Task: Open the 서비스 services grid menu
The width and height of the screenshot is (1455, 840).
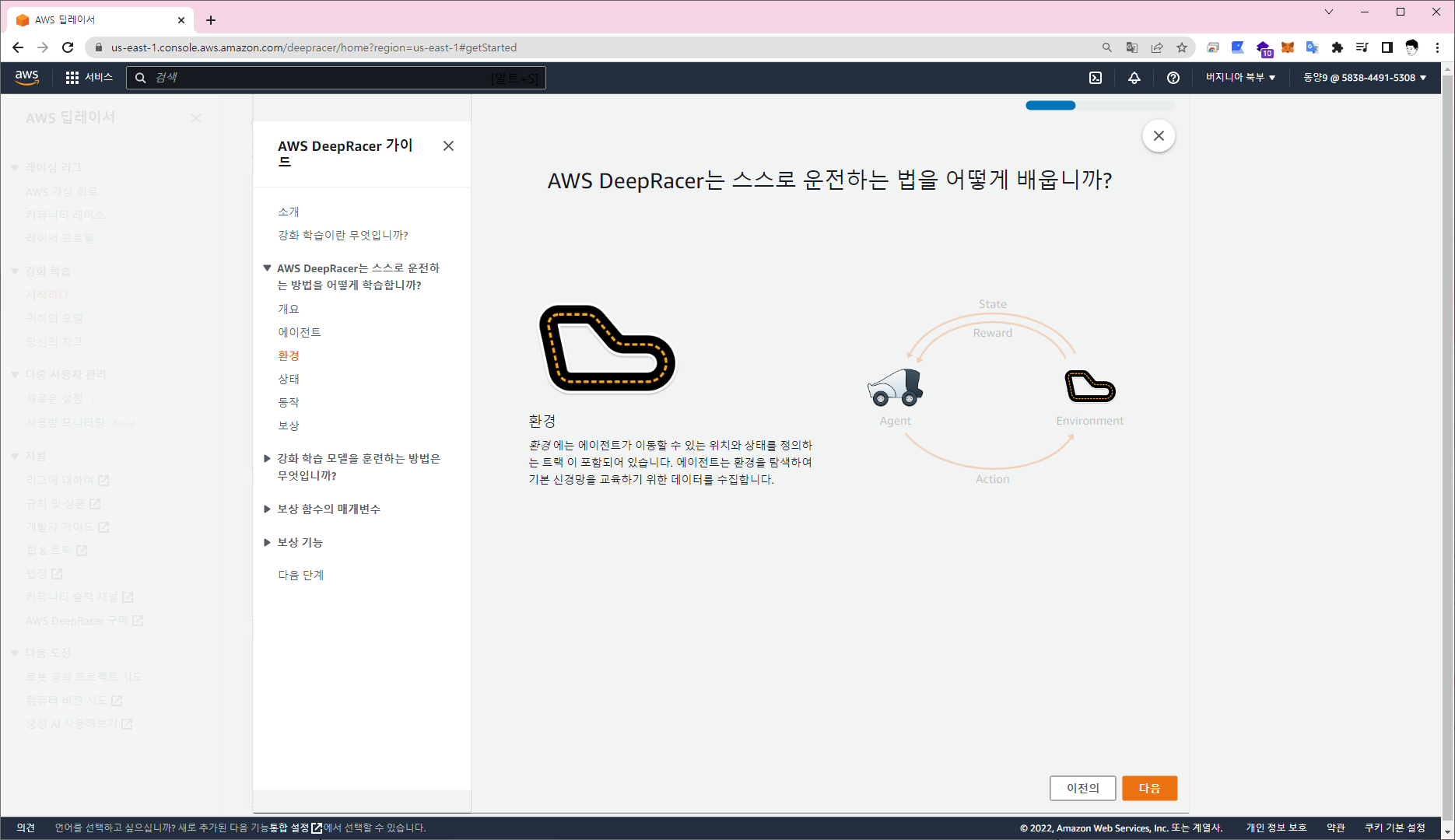Action: 89,78
